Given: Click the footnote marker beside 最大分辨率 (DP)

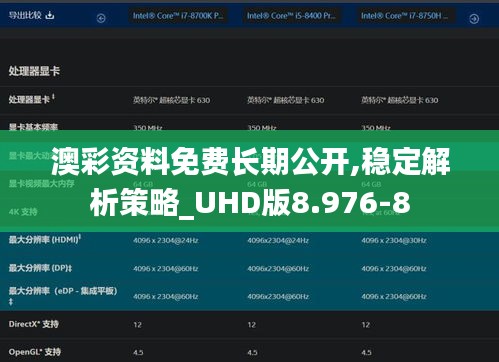Looking at the screenshot, I should (70, 268).
